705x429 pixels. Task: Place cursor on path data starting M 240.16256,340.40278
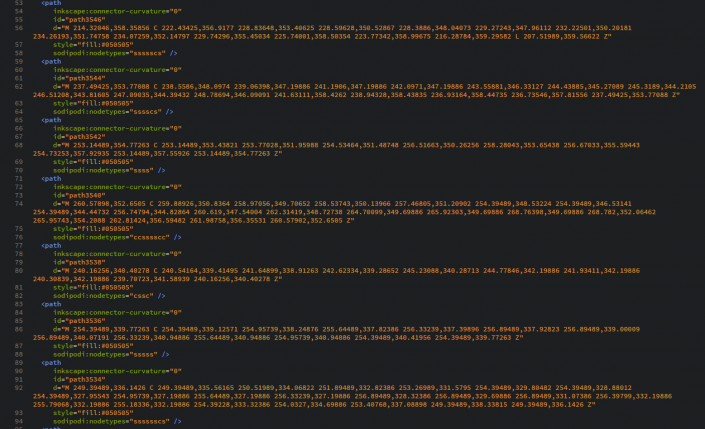[x=336, y=275]
